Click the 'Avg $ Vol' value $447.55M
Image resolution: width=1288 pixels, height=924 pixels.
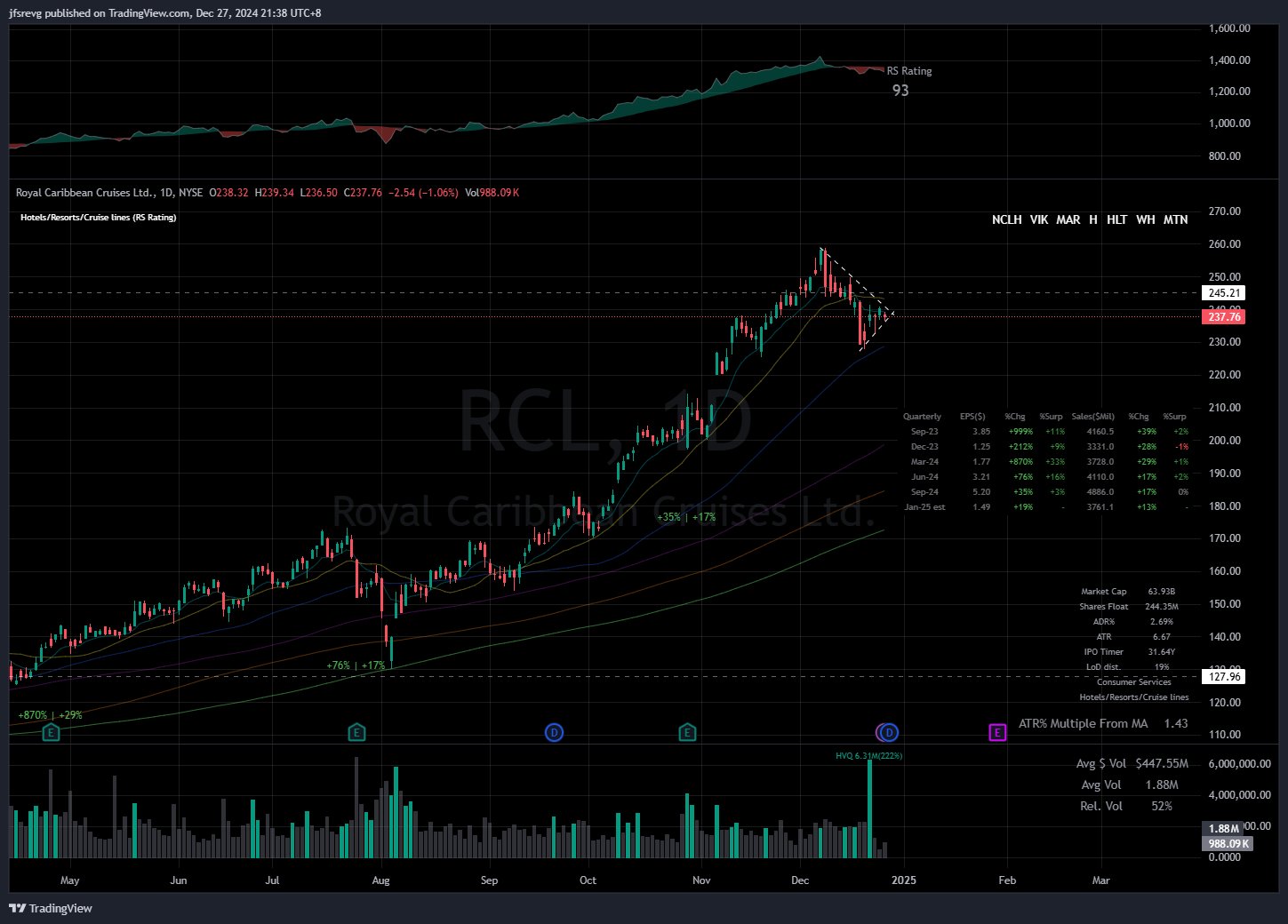pyautogui.click(x=1162, y=763)
